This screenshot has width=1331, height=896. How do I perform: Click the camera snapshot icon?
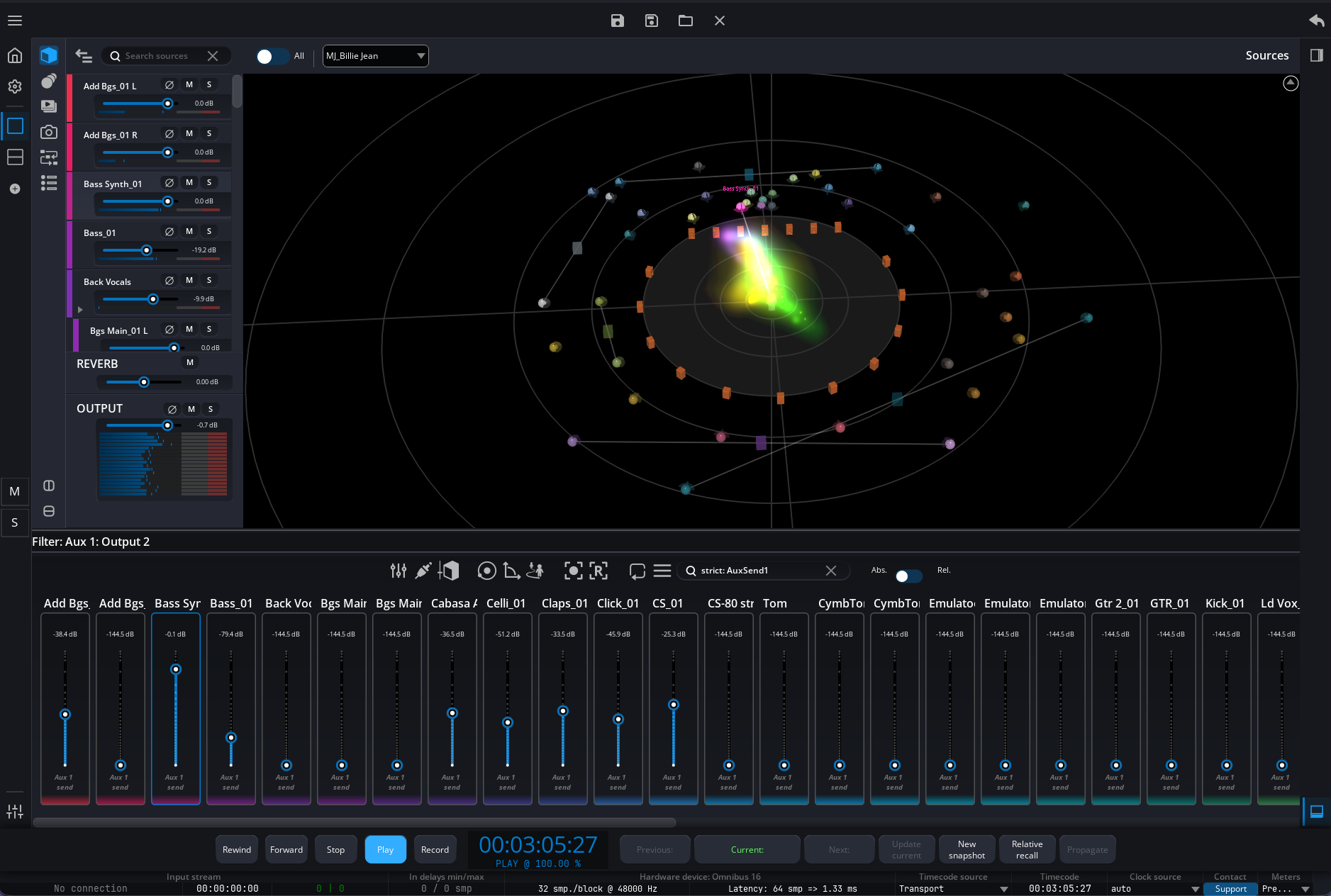(x=48, y=132)
